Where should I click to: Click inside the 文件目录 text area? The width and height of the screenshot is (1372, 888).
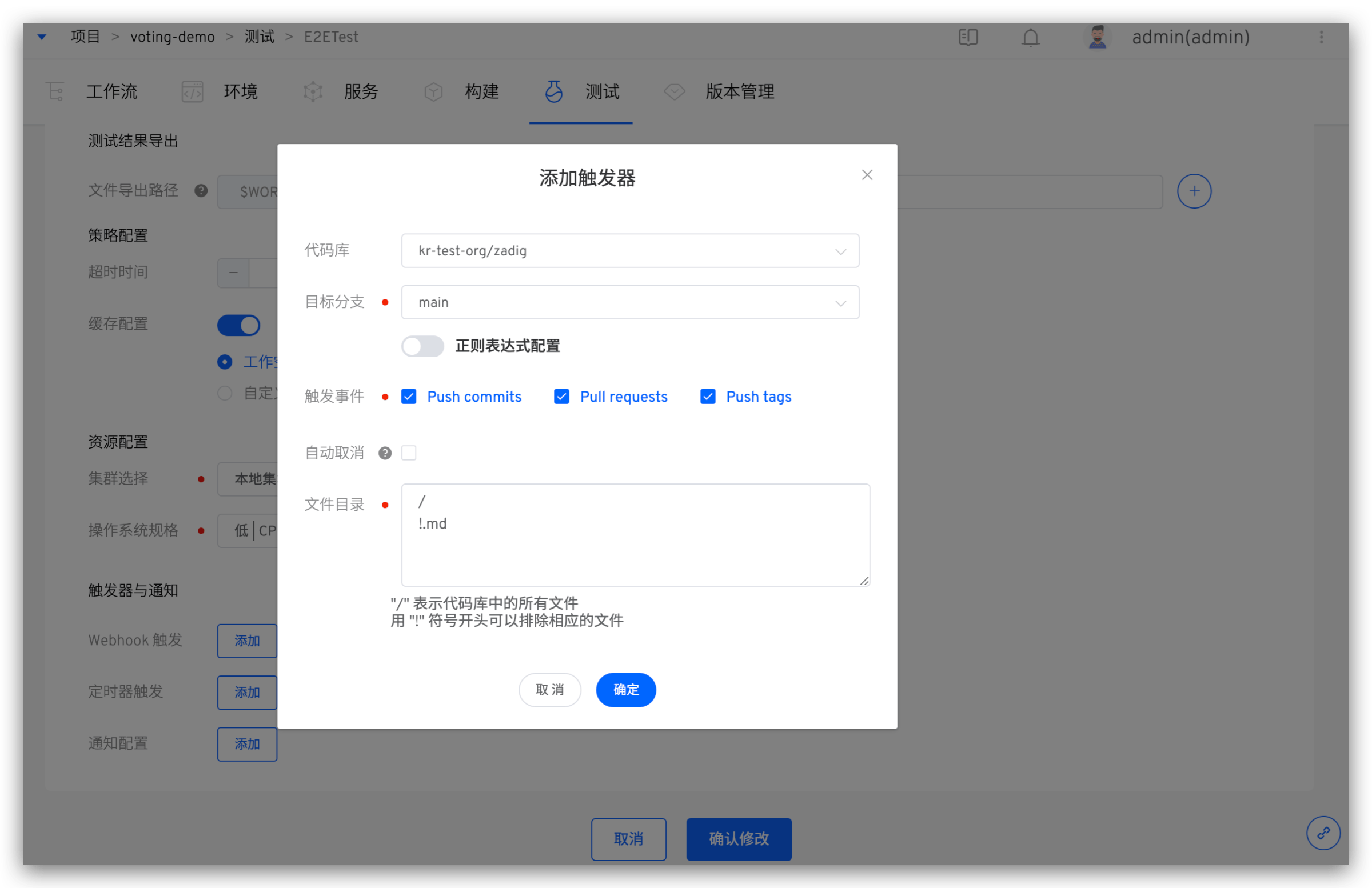click(x=634, y=536)
